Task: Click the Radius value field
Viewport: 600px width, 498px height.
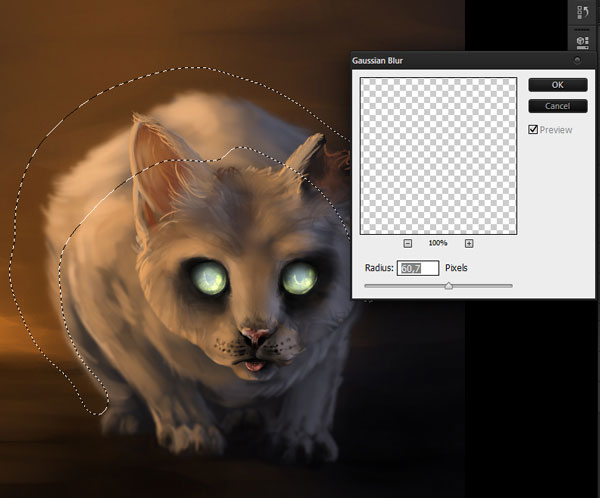Action: tap(418, 268)
